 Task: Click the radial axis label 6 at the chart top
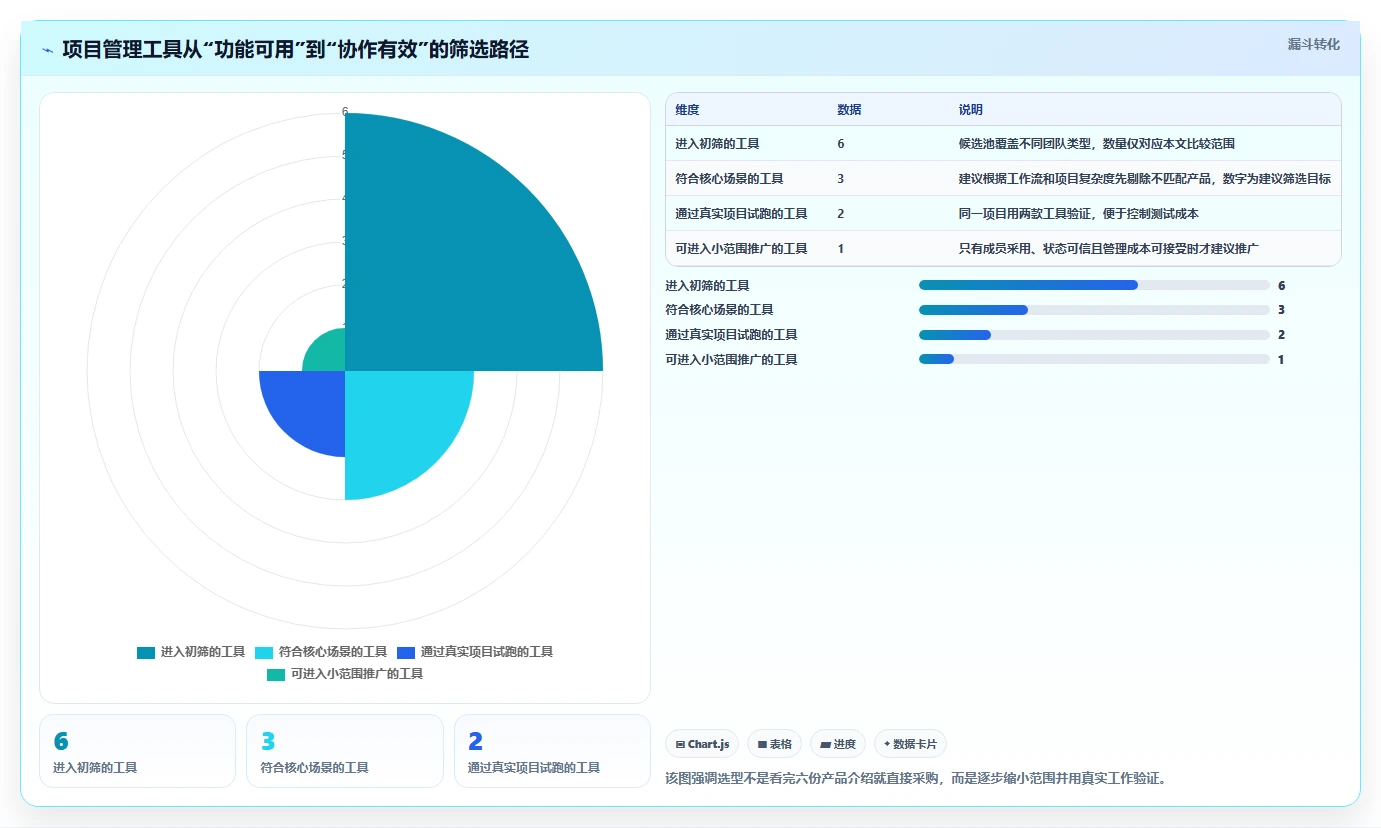345,112
